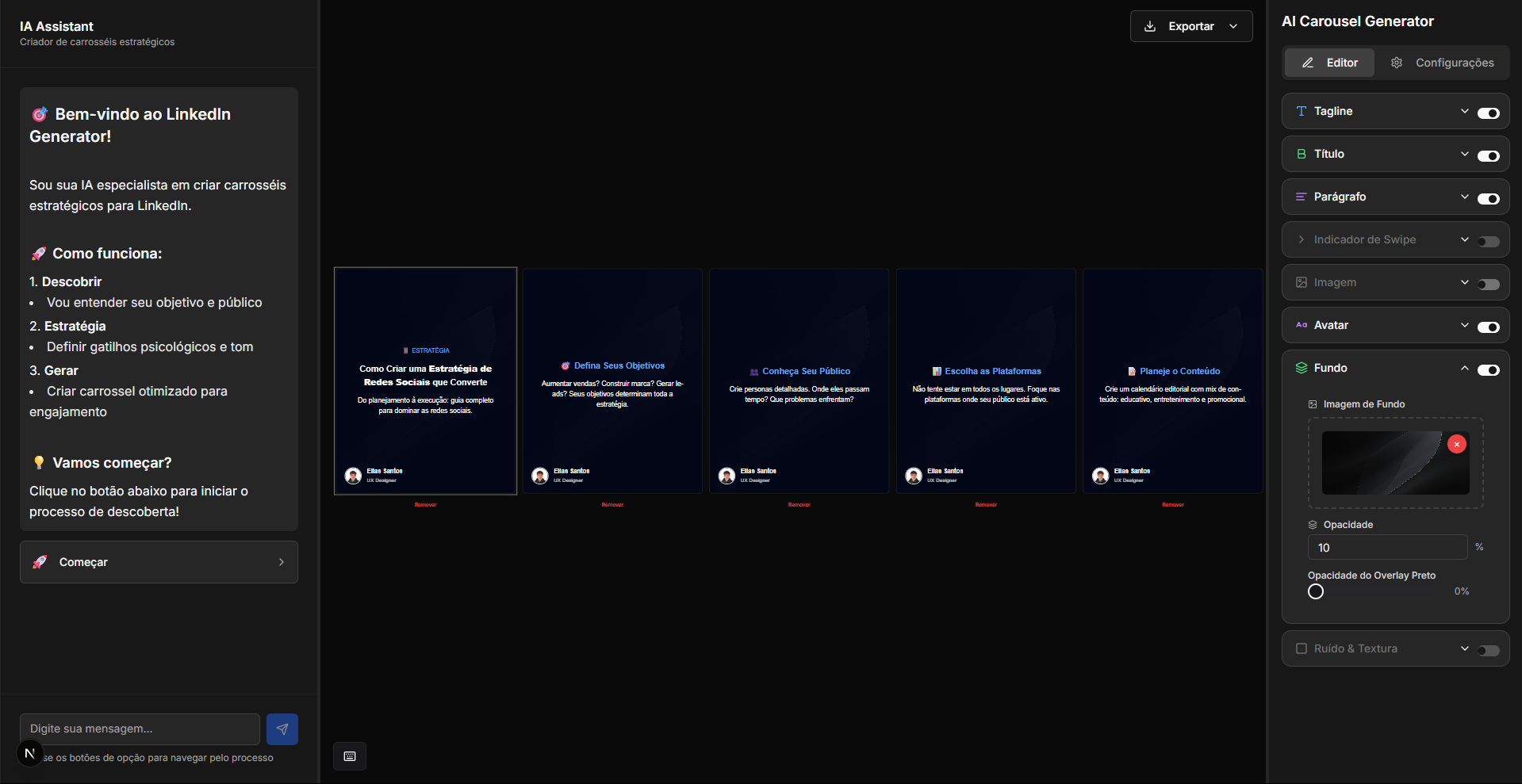Expand the Título section chevron

1464,154
